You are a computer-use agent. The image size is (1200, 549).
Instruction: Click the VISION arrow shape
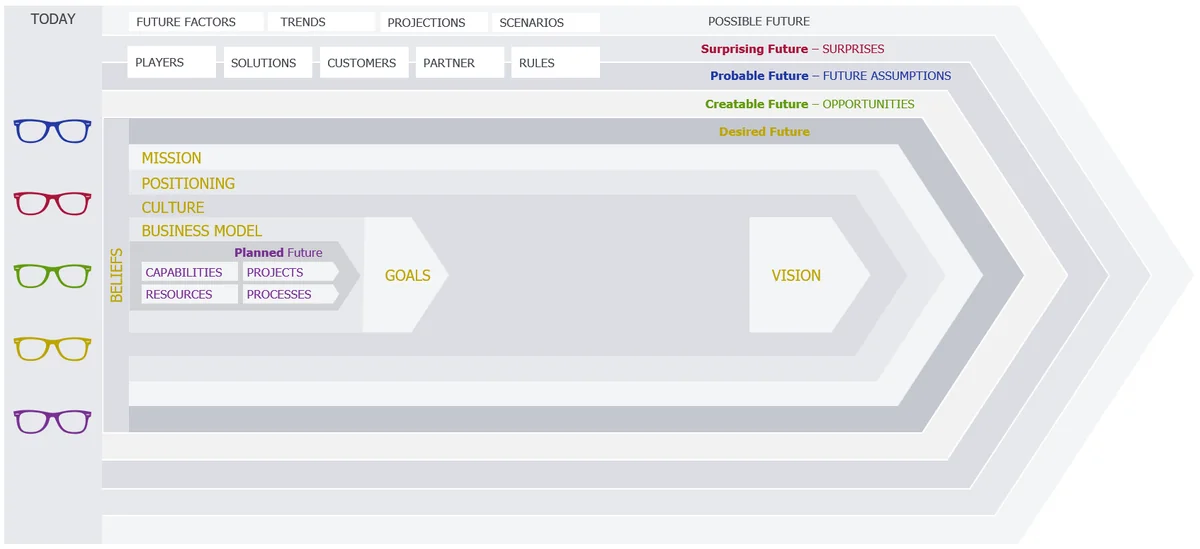808,275
